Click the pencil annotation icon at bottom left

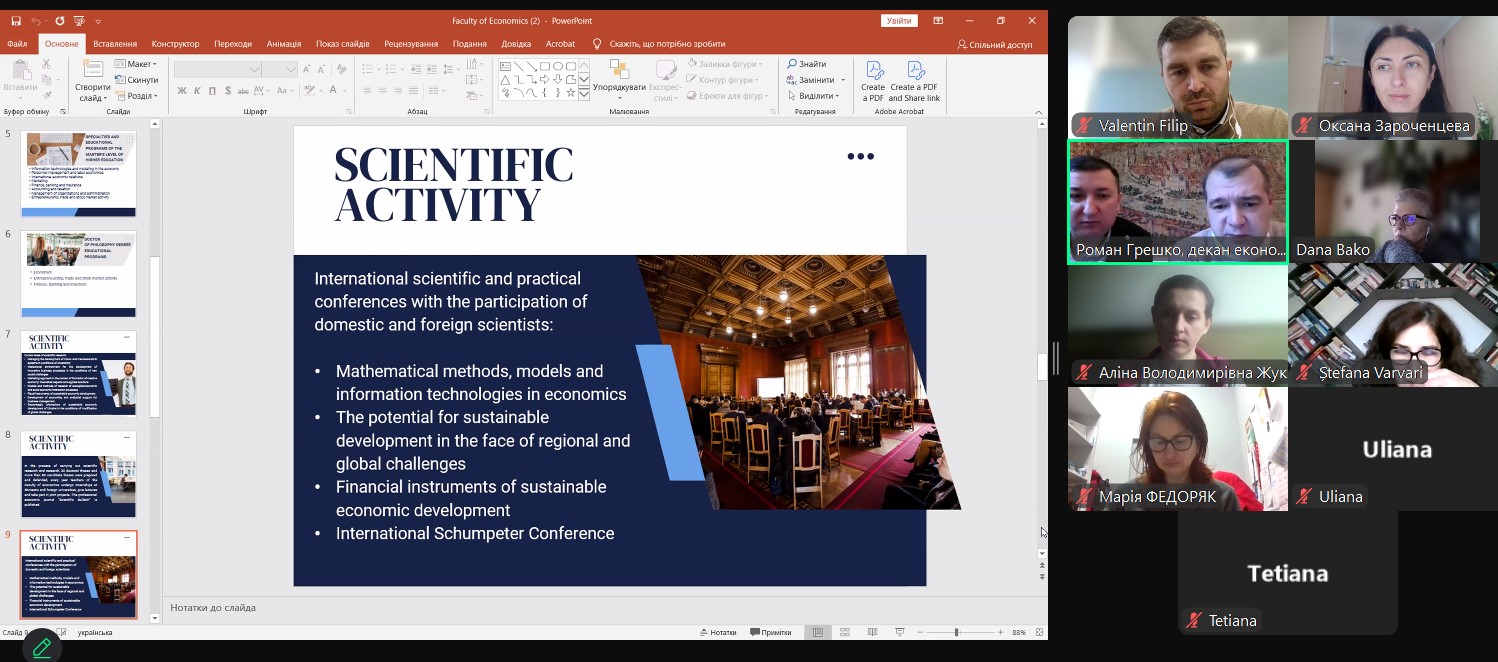(42, 647)
